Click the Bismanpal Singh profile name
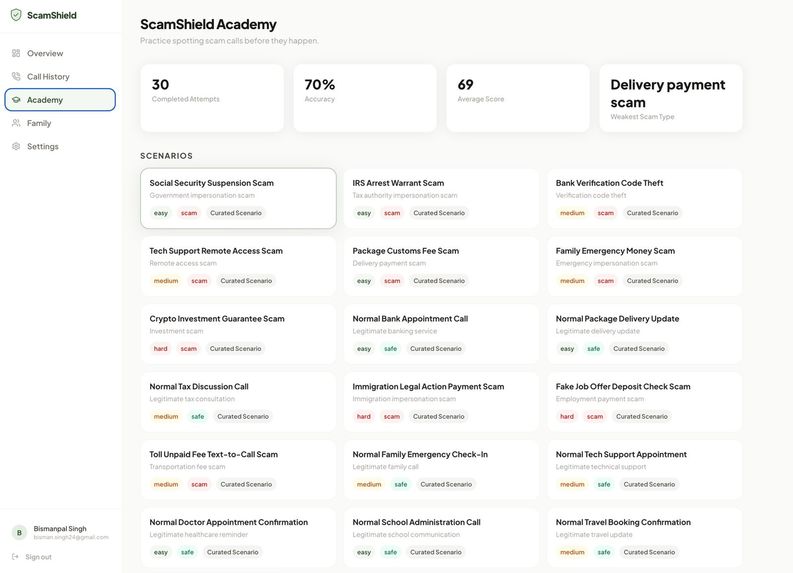The width and height of the screenshot is (793, 573). 60,528
